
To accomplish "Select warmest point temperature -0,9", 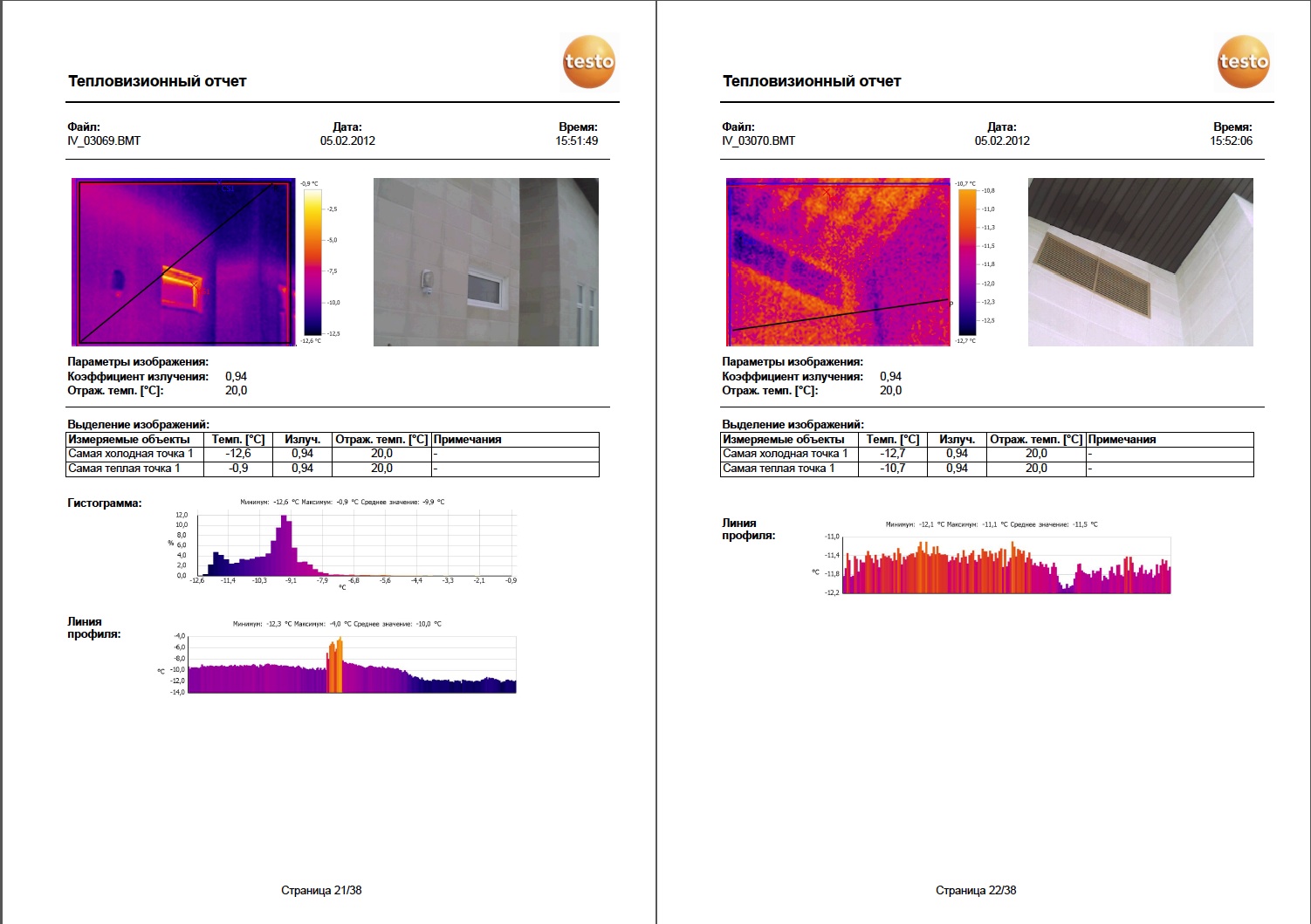I will click(x=238, y=469).
